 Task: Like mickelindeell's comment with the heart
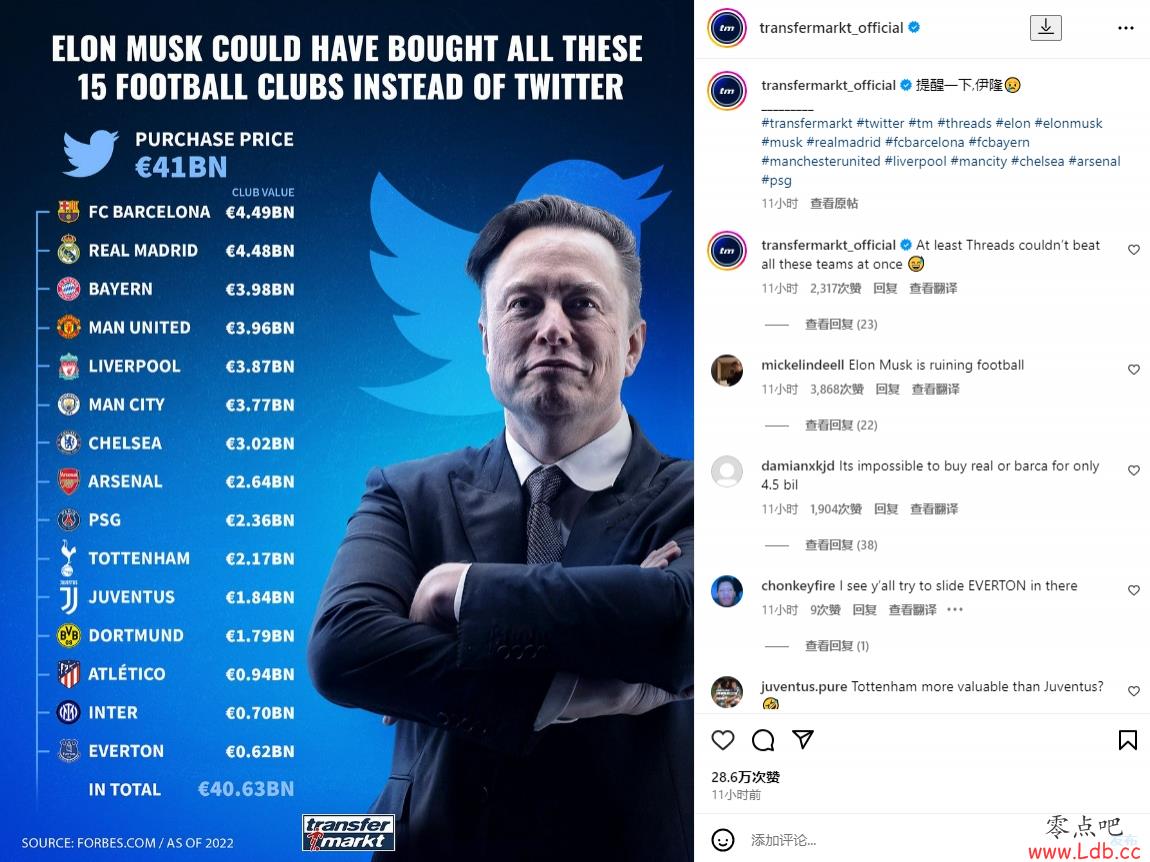click(x=1134, y=370)
